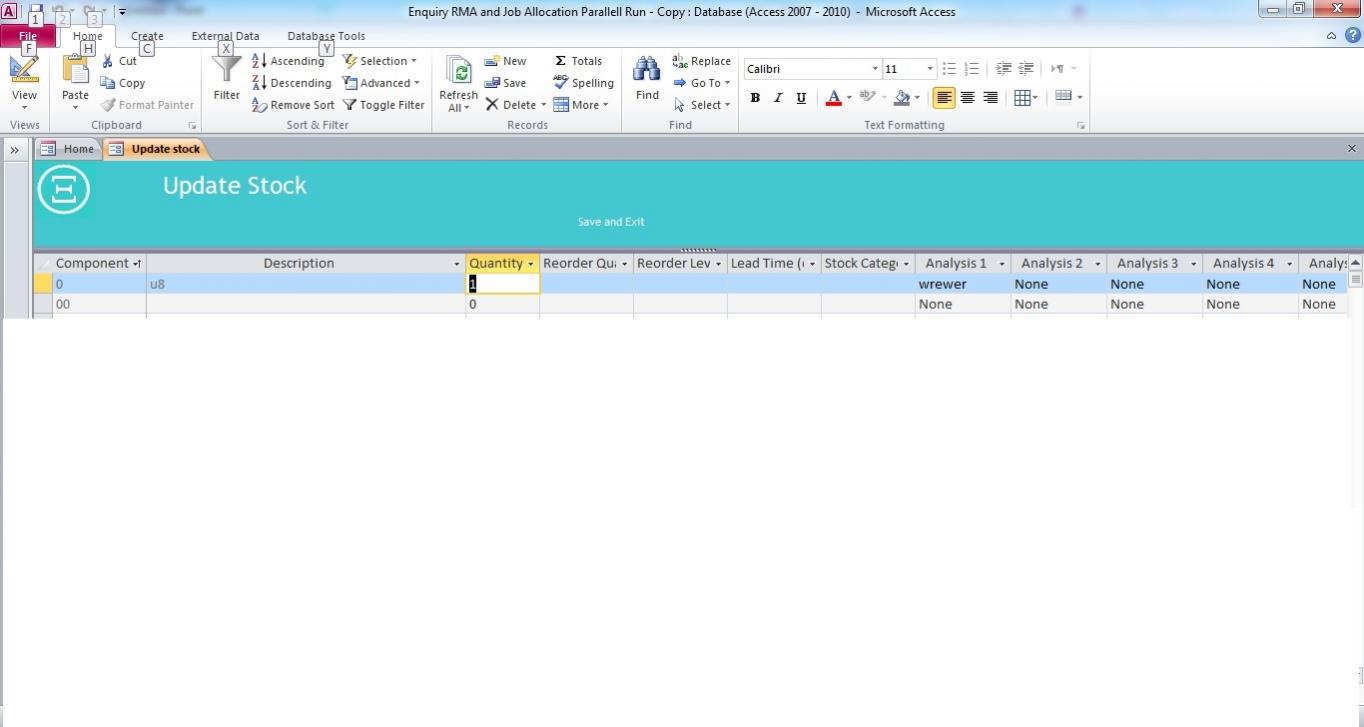Click the Description cell containing u8
This screenshot has width=1364, height=727.
point(306,284)
